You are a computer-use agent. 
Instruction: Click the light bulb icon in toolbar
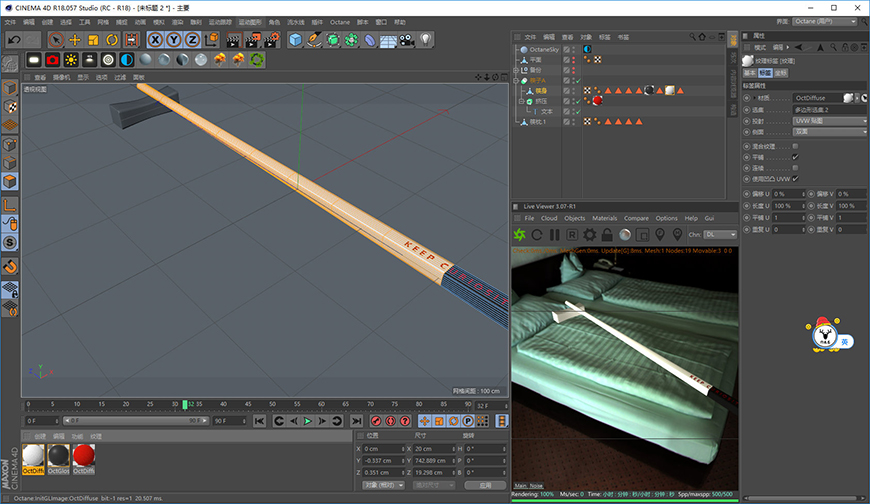pyautogui.click(x=426, y=40)
